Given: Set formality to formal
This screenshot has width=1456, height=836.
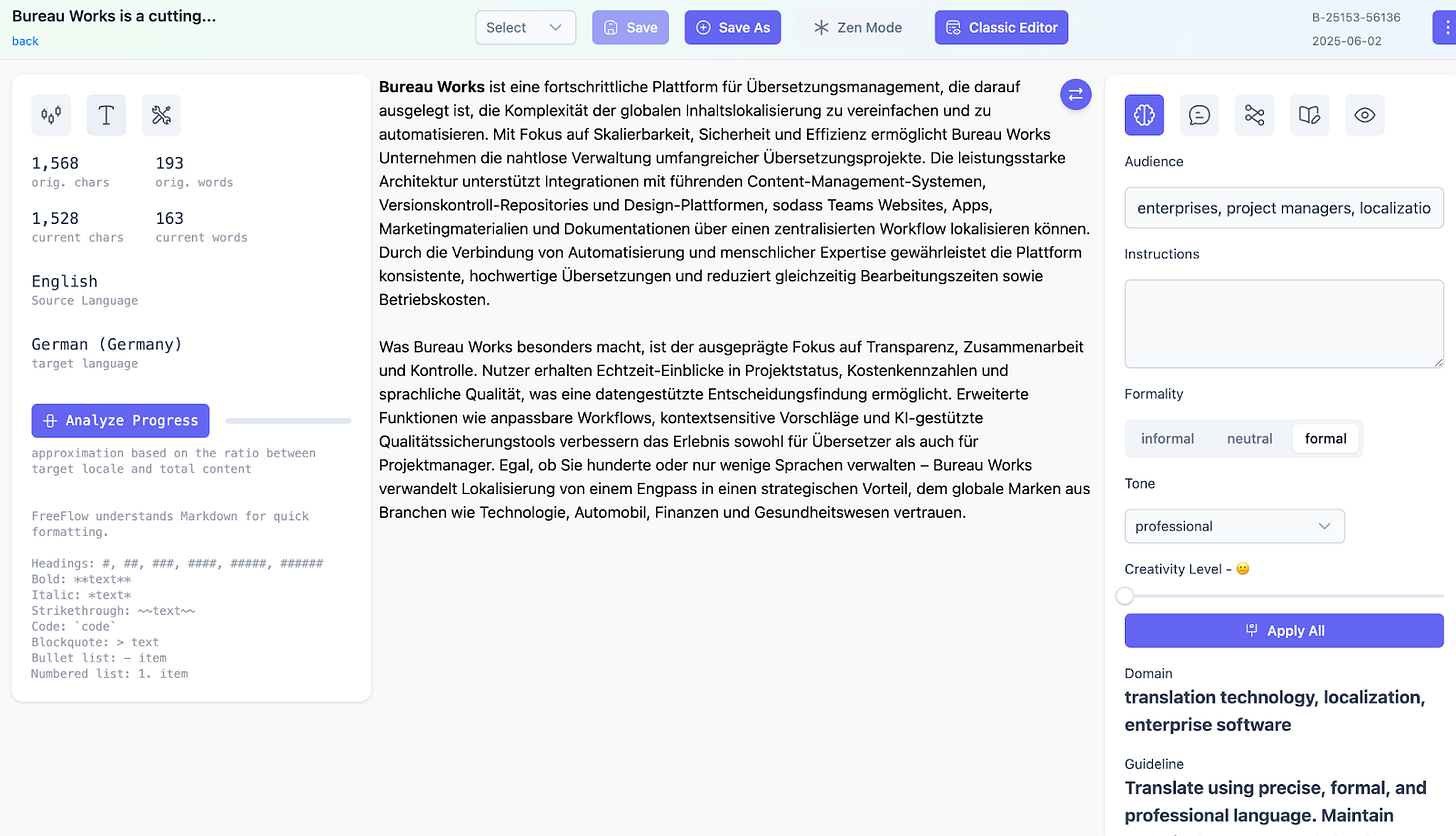Looking at the screenshot, I should (1326, 438).
